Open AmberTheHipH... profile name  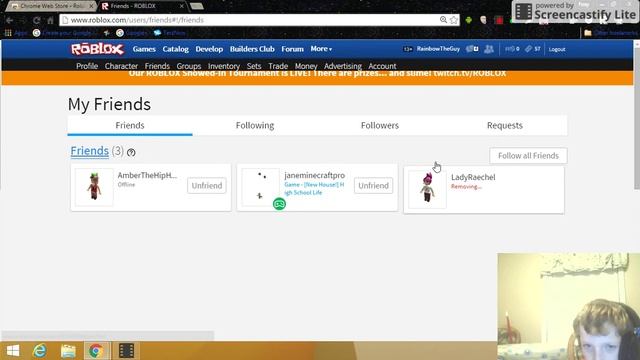coord(147,175)
